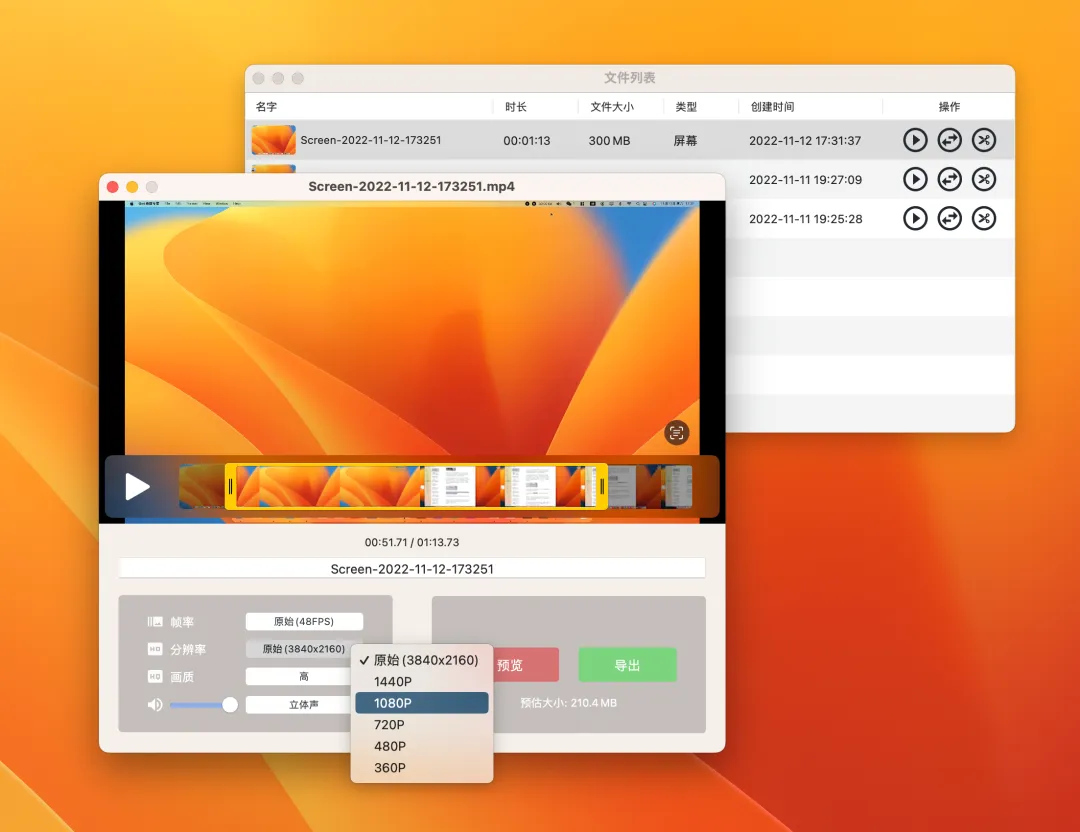Viewport: 1080px width, 832px height.
Task: Play the recording created 2022-11-11 19:27:09
Action: (915, 180)
